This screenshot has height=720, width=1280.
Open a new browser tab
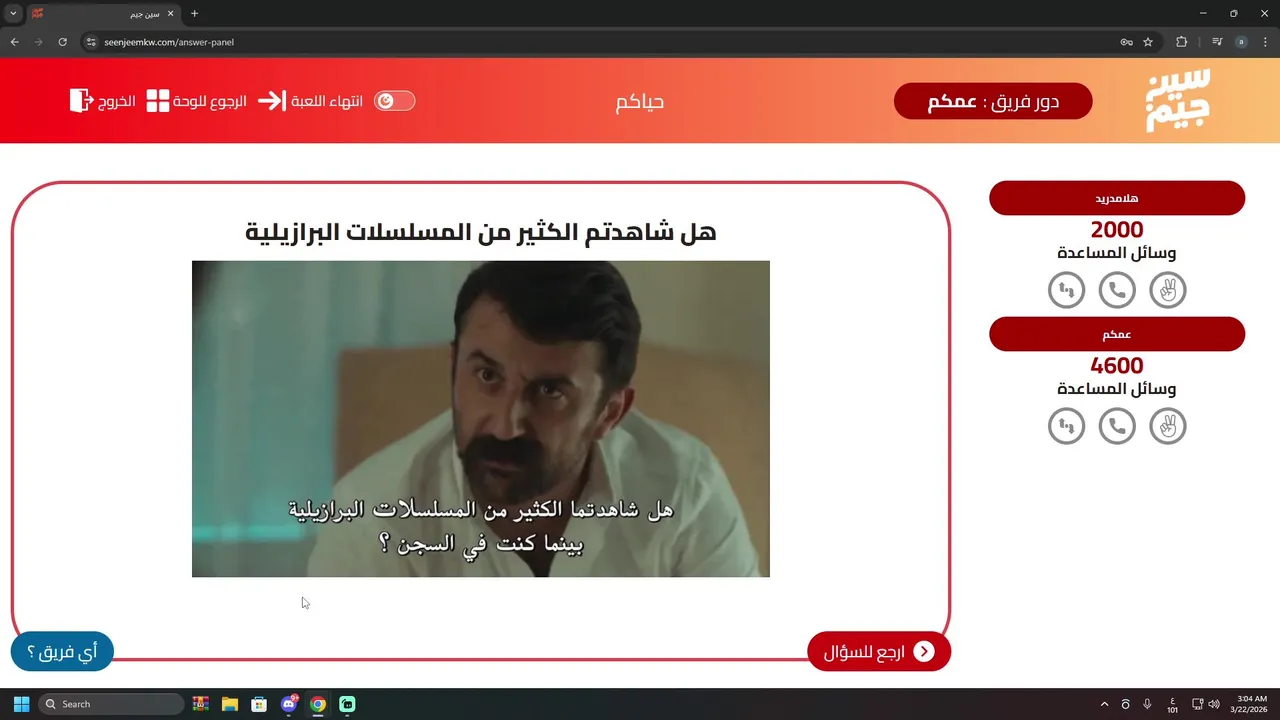coord(194,14)
